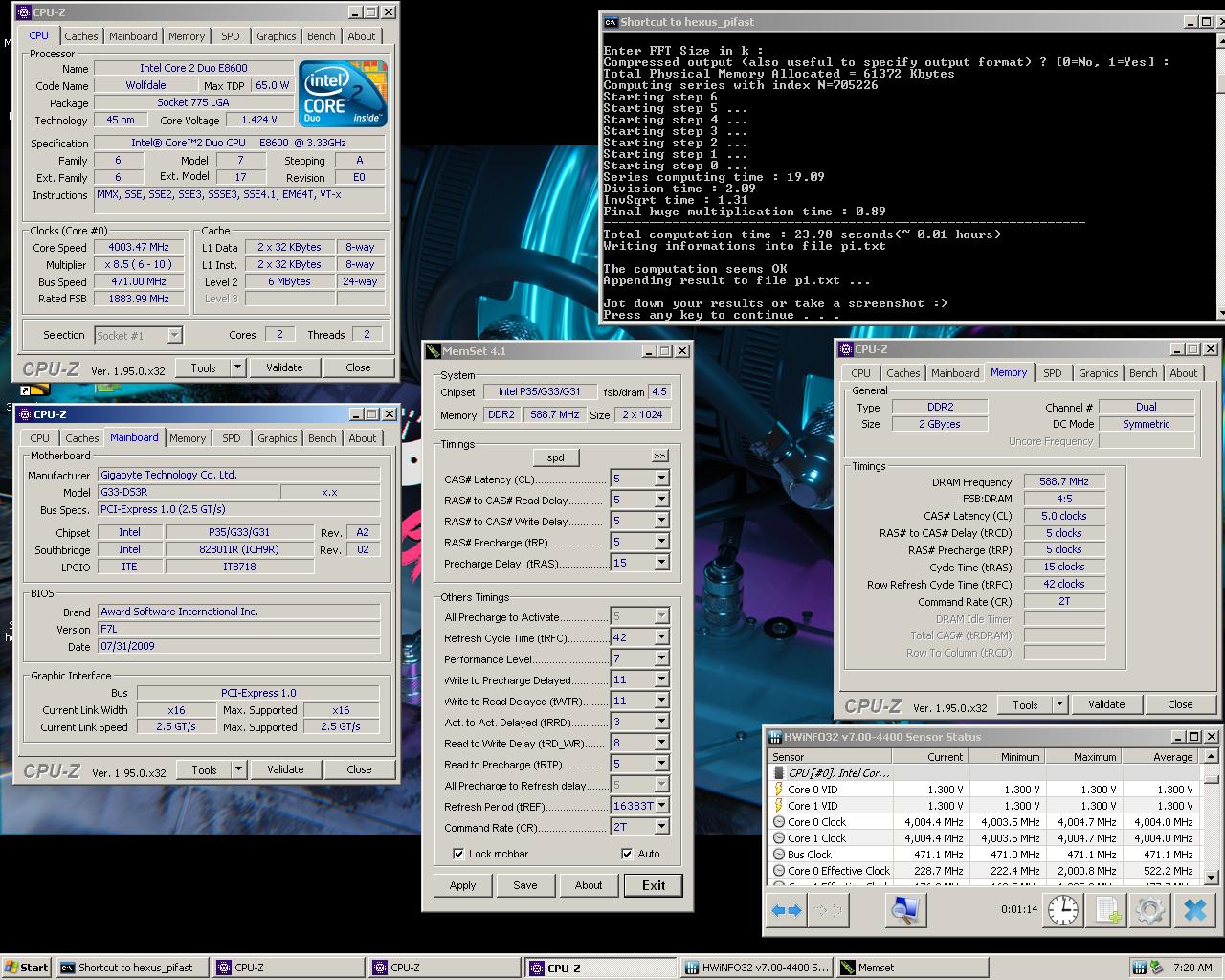Viewport: 1225px width, 980px height.
Task: Click HWiNFO32 window title bar icon
Action: click(x=774, y=737)
